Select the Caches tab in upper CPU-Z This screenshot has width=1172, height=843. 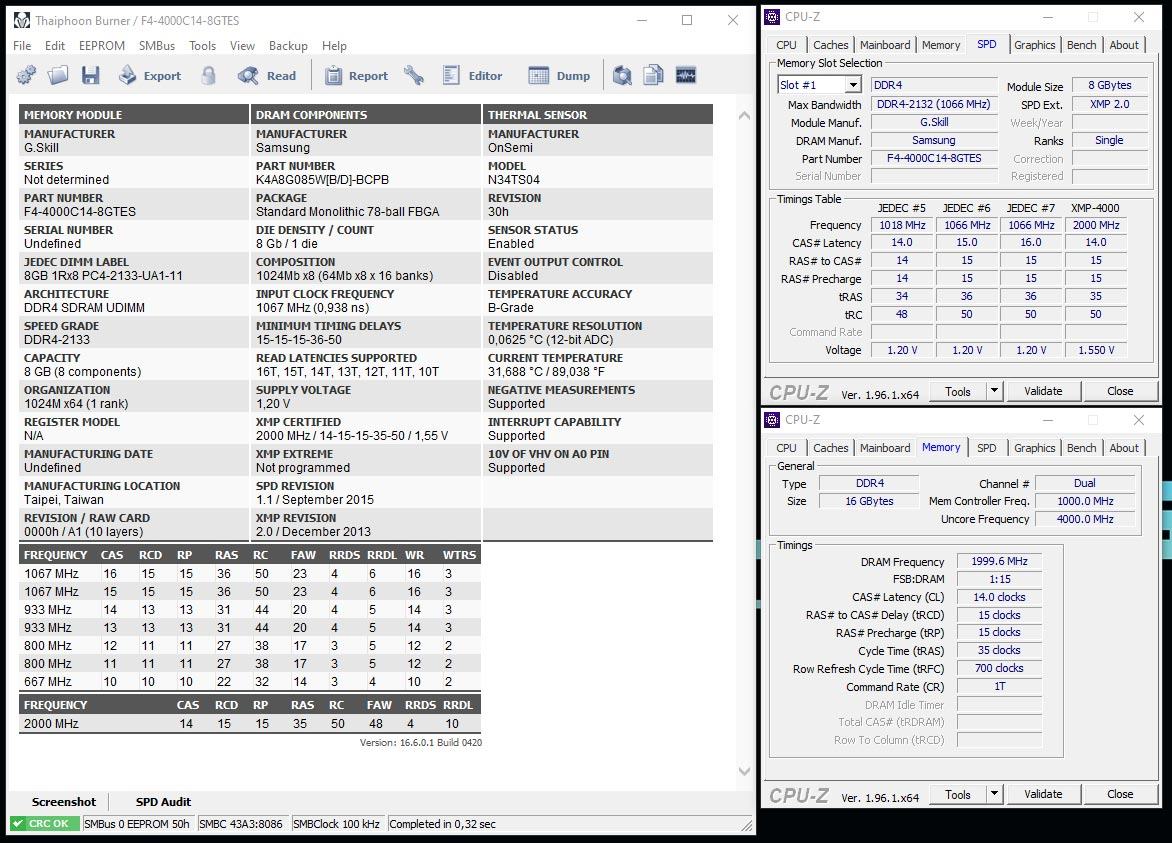click(830, 45)
